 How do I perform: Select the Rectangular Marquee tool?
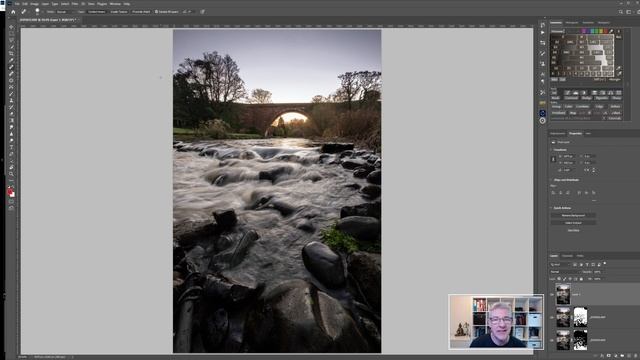pos(11,33)
